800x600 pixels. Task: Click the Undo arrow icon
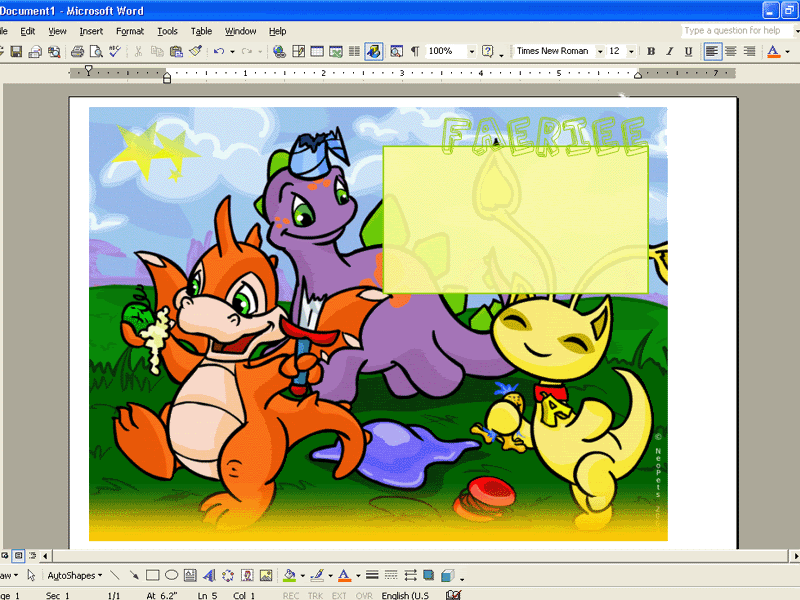coord(219,51)
